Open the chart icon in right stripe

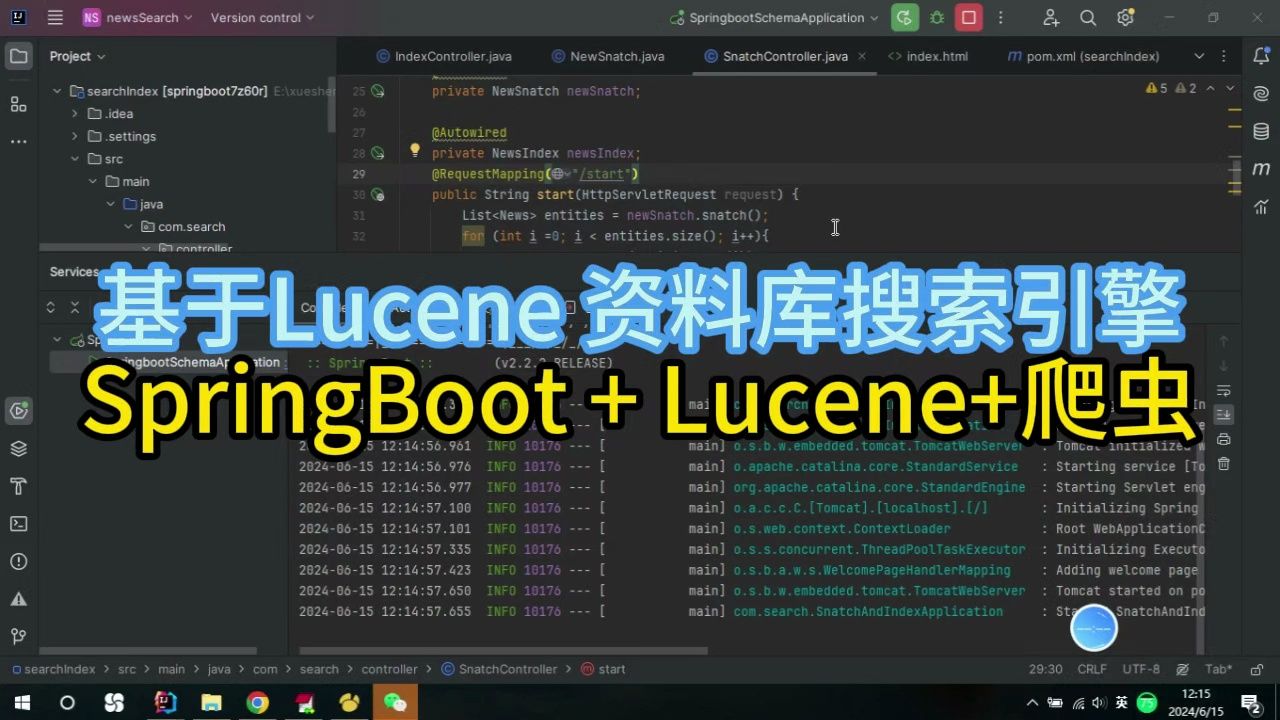tap(1261, 207)
